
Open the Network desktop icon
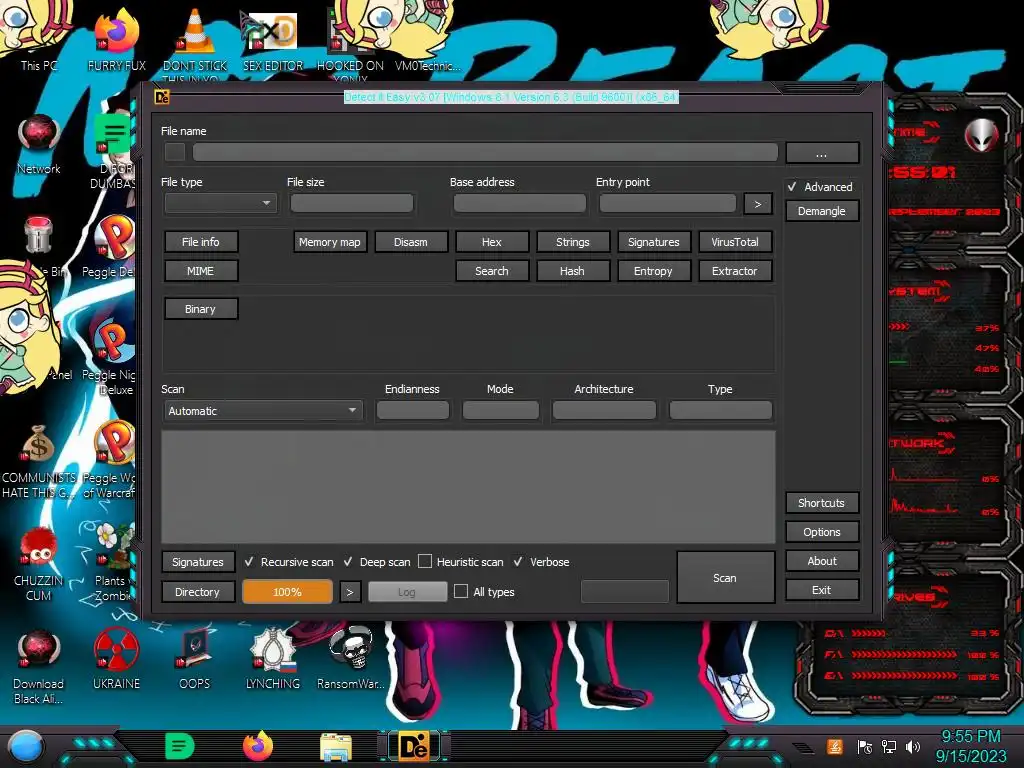click(39, 144)
